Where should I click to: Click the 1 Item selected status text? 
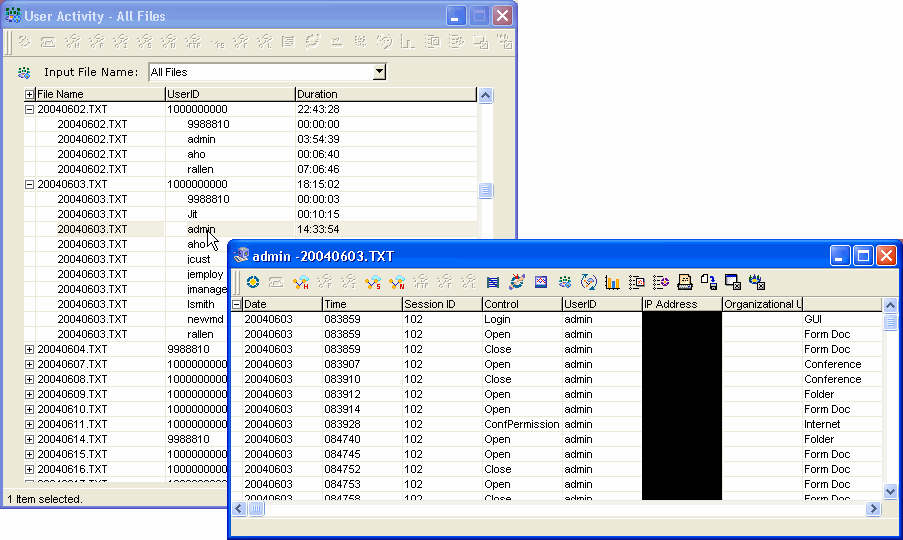point(45,499)
